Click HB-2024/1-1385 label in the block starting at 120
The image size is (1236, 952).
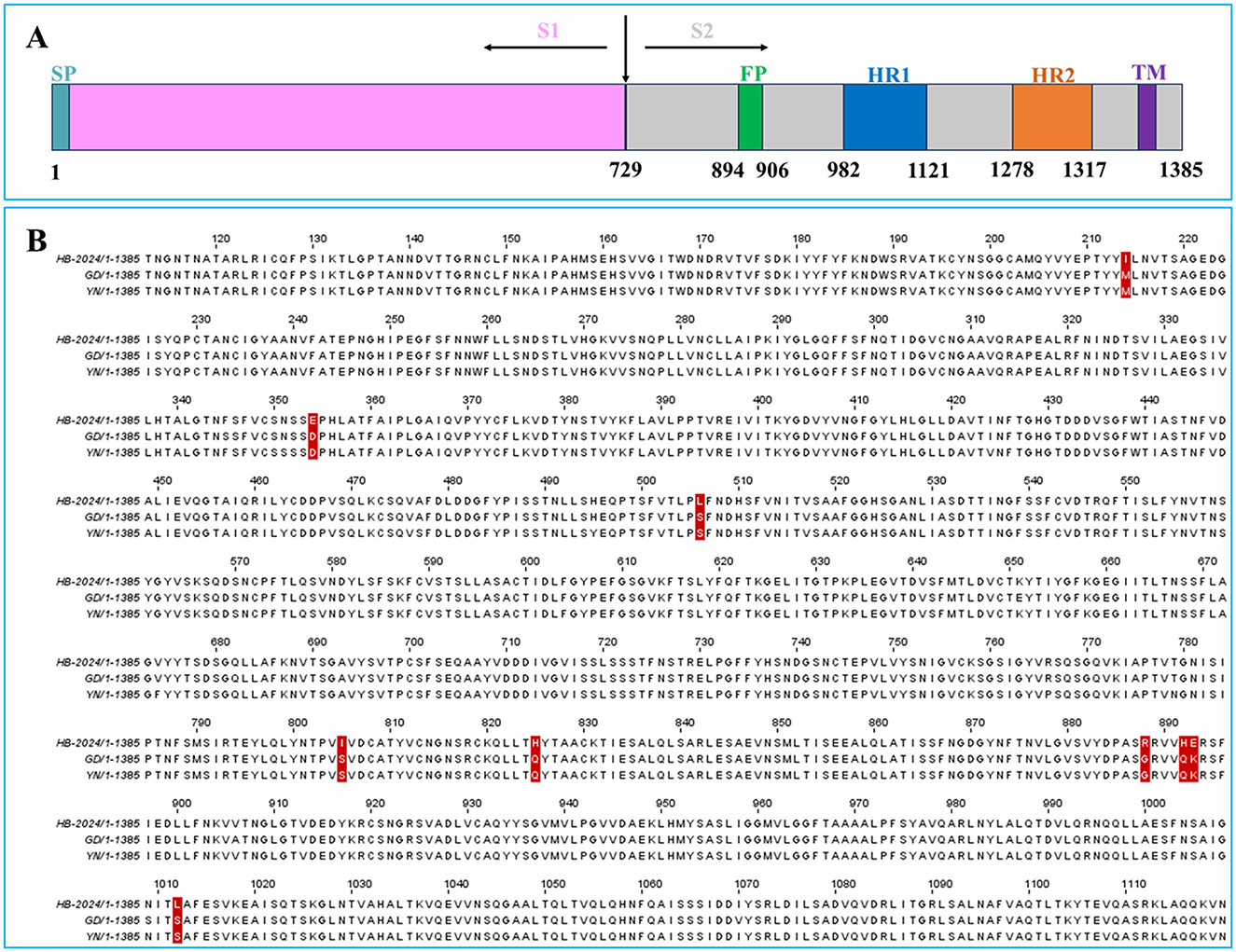98,259
